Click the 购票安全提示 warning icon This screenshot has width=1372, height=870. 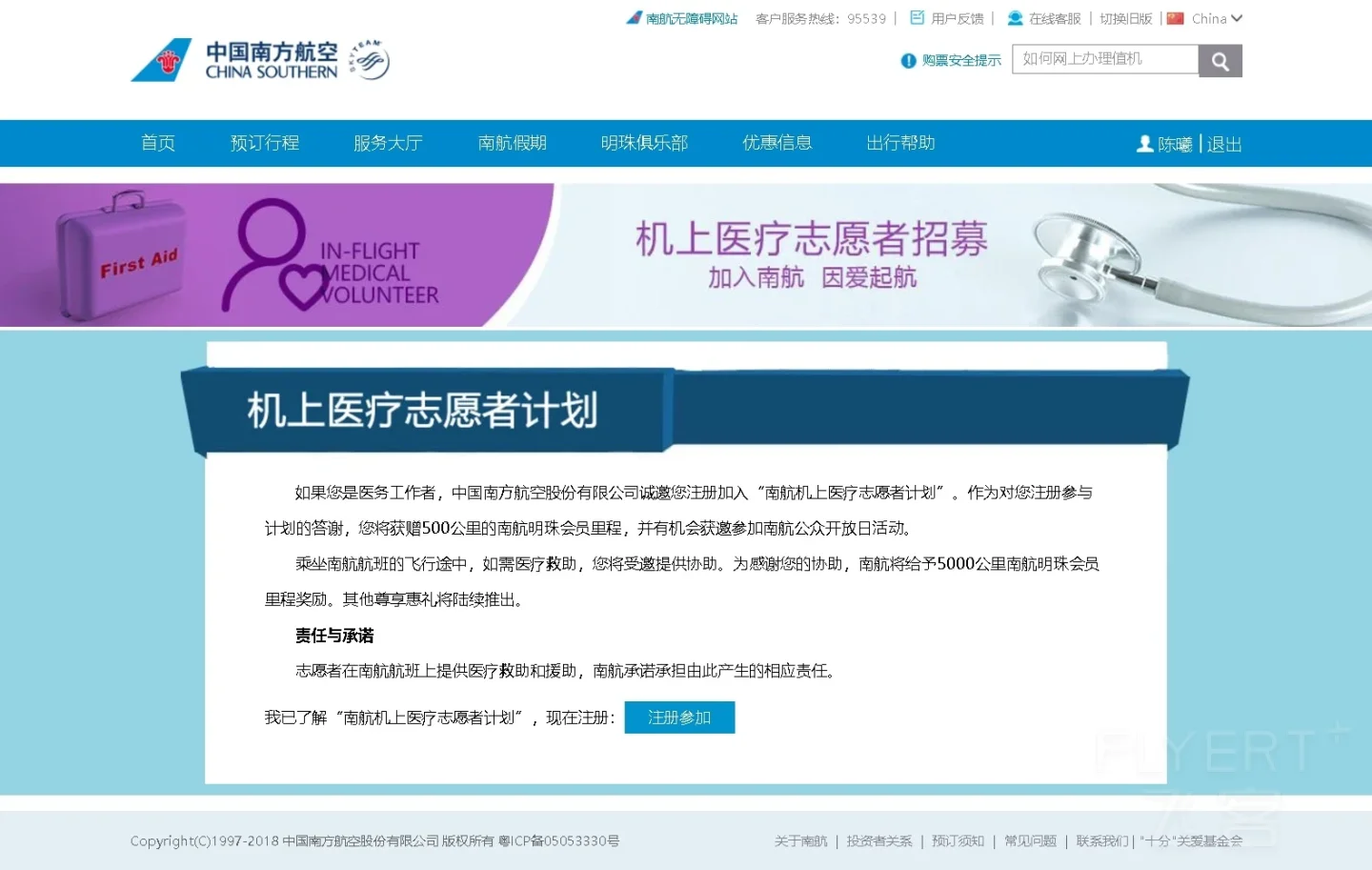(908, 61)
